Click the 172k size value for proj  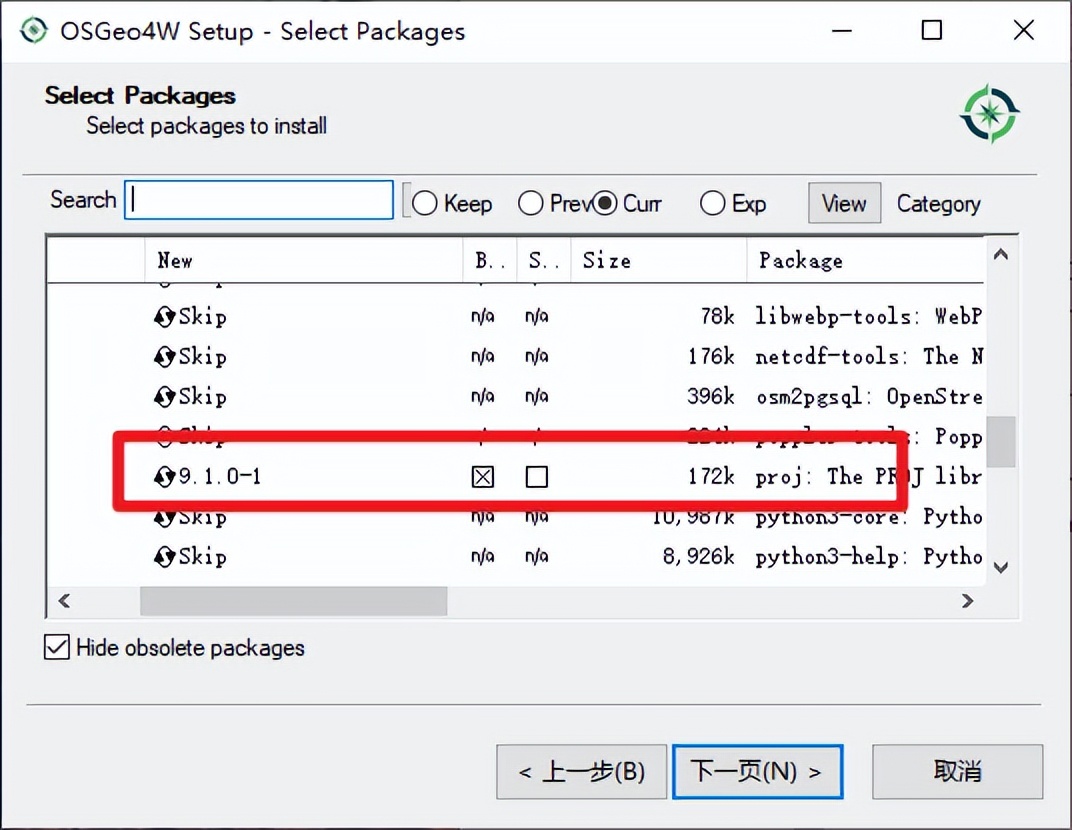(711, 477)
